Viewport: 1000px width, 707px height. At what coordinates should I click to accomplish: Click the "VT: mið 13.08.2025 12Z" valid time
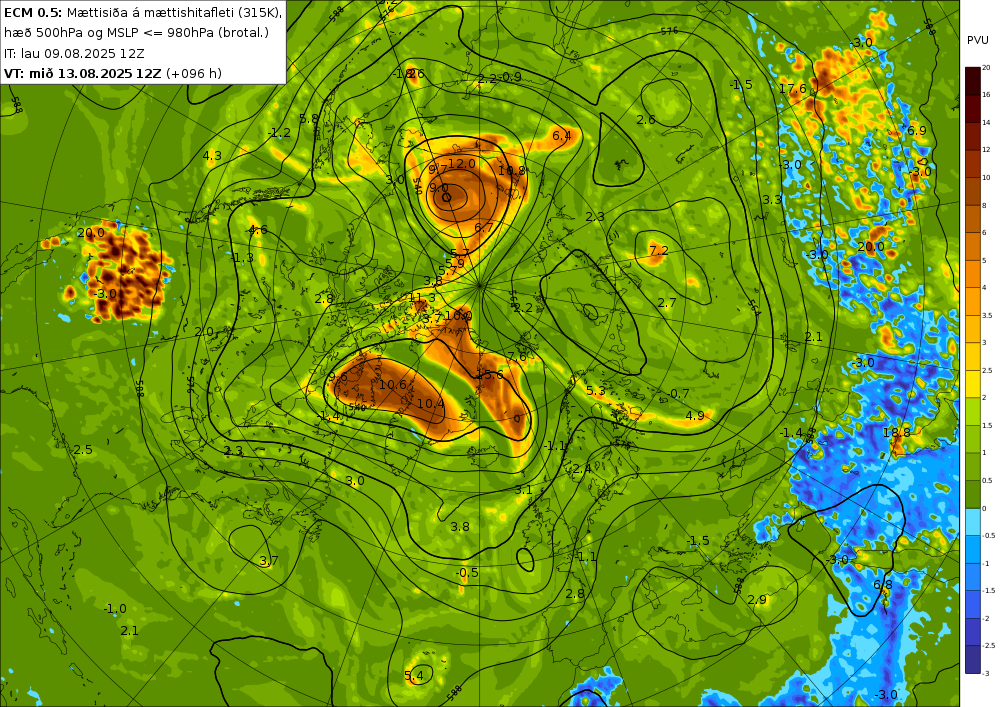(x=82, y=73)
